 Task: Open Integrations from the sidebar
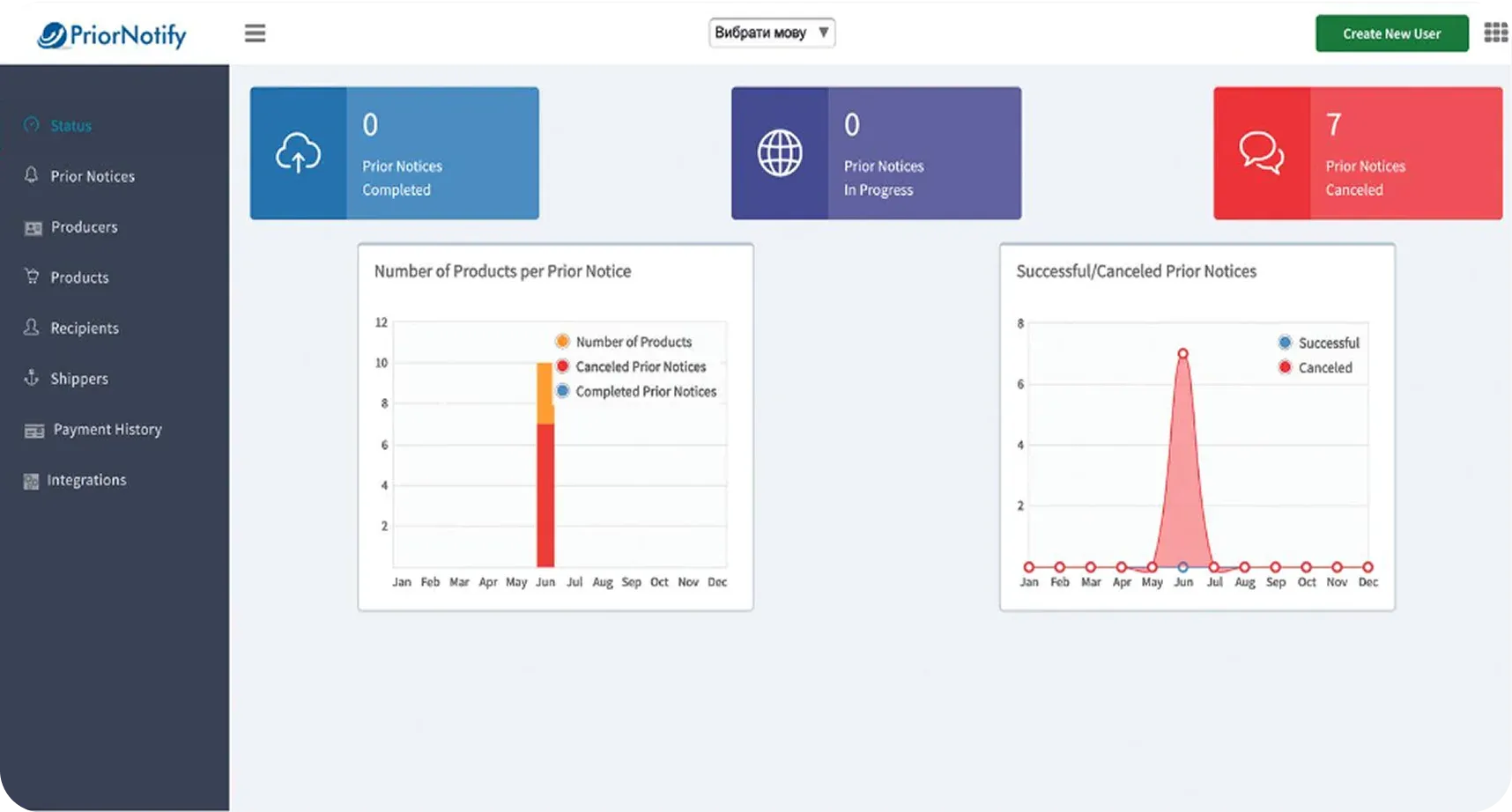click(x=86, y=480)
